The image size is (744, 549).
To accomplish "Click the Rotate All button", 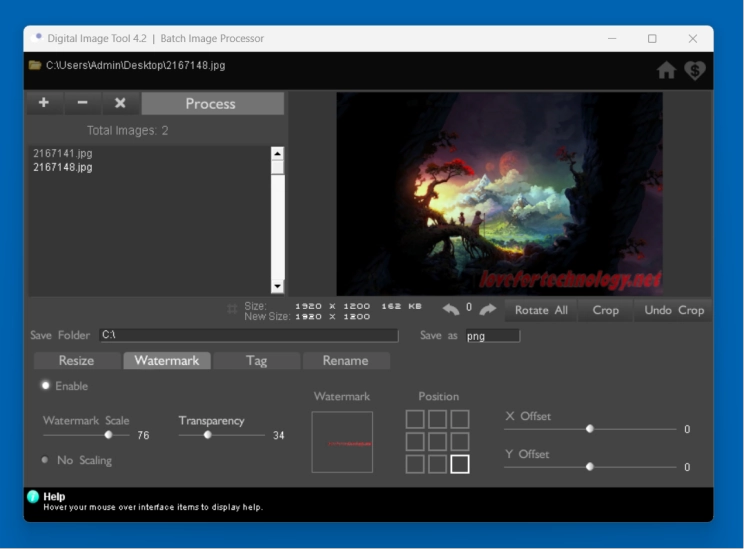I will coord(541,310).
